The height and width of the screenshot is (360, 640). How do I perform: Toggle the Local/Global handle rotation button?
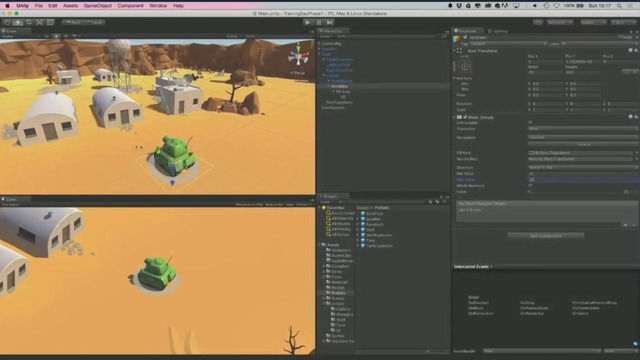coord(95,22)
